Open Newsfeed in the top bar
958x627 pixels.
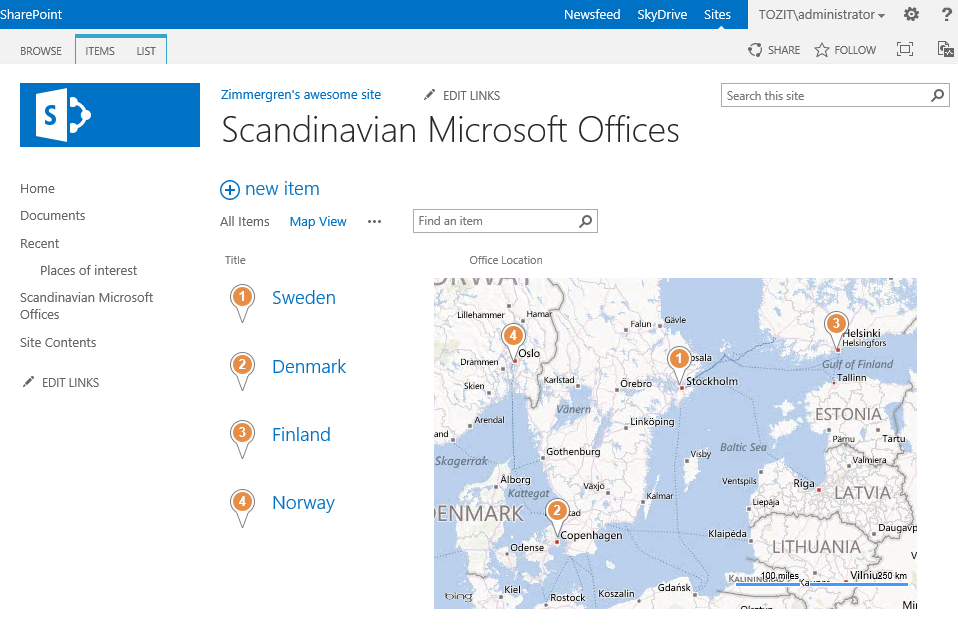592,15
